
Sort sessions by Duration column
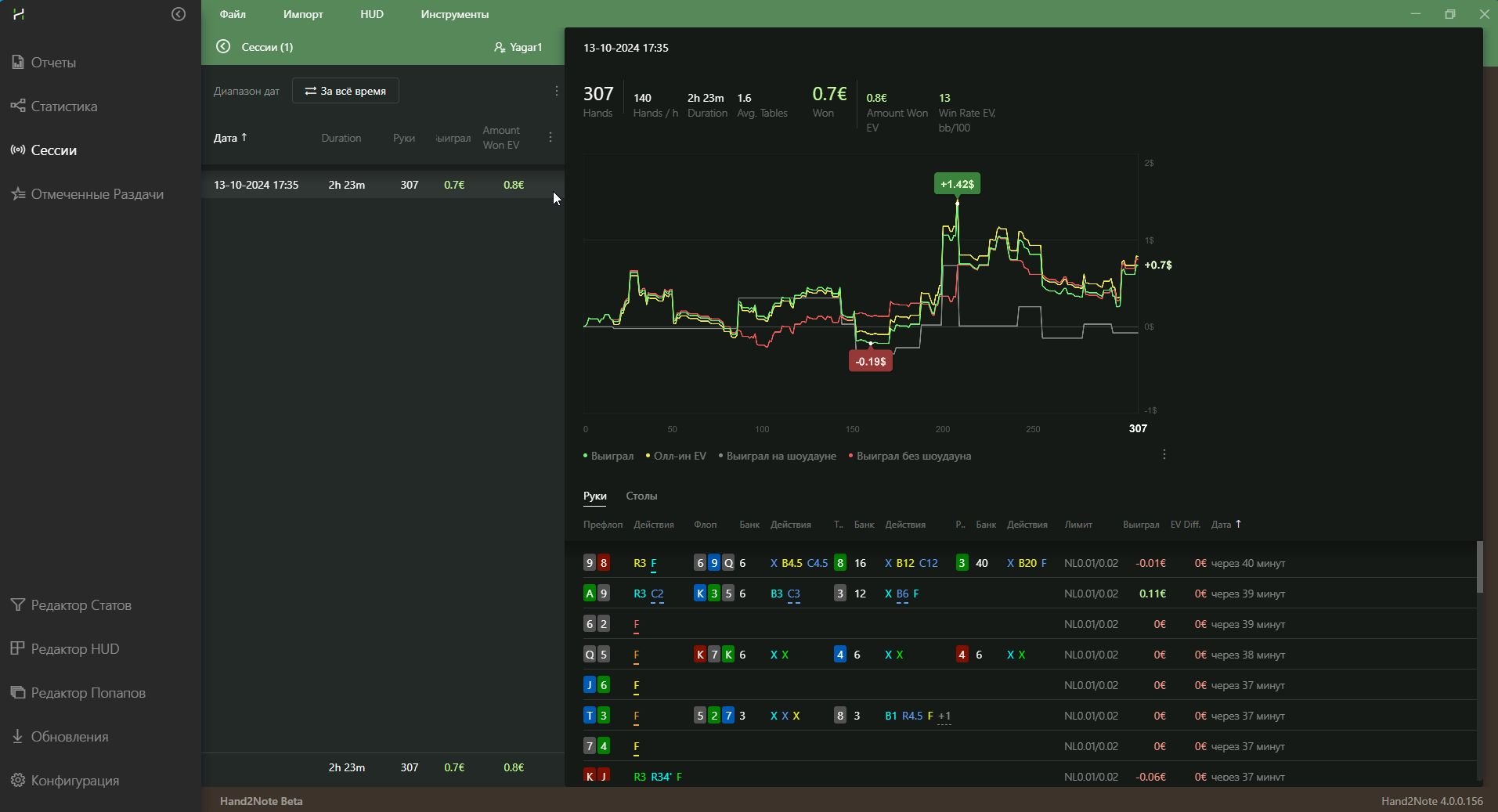click(341, 138)
